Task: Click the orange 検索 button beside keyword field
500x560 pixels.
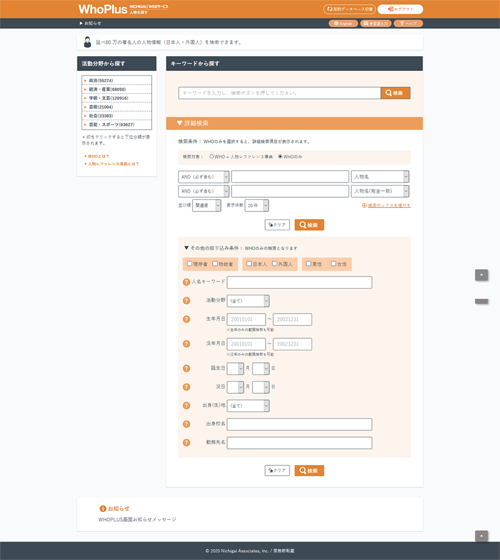Action: (395, 93)
